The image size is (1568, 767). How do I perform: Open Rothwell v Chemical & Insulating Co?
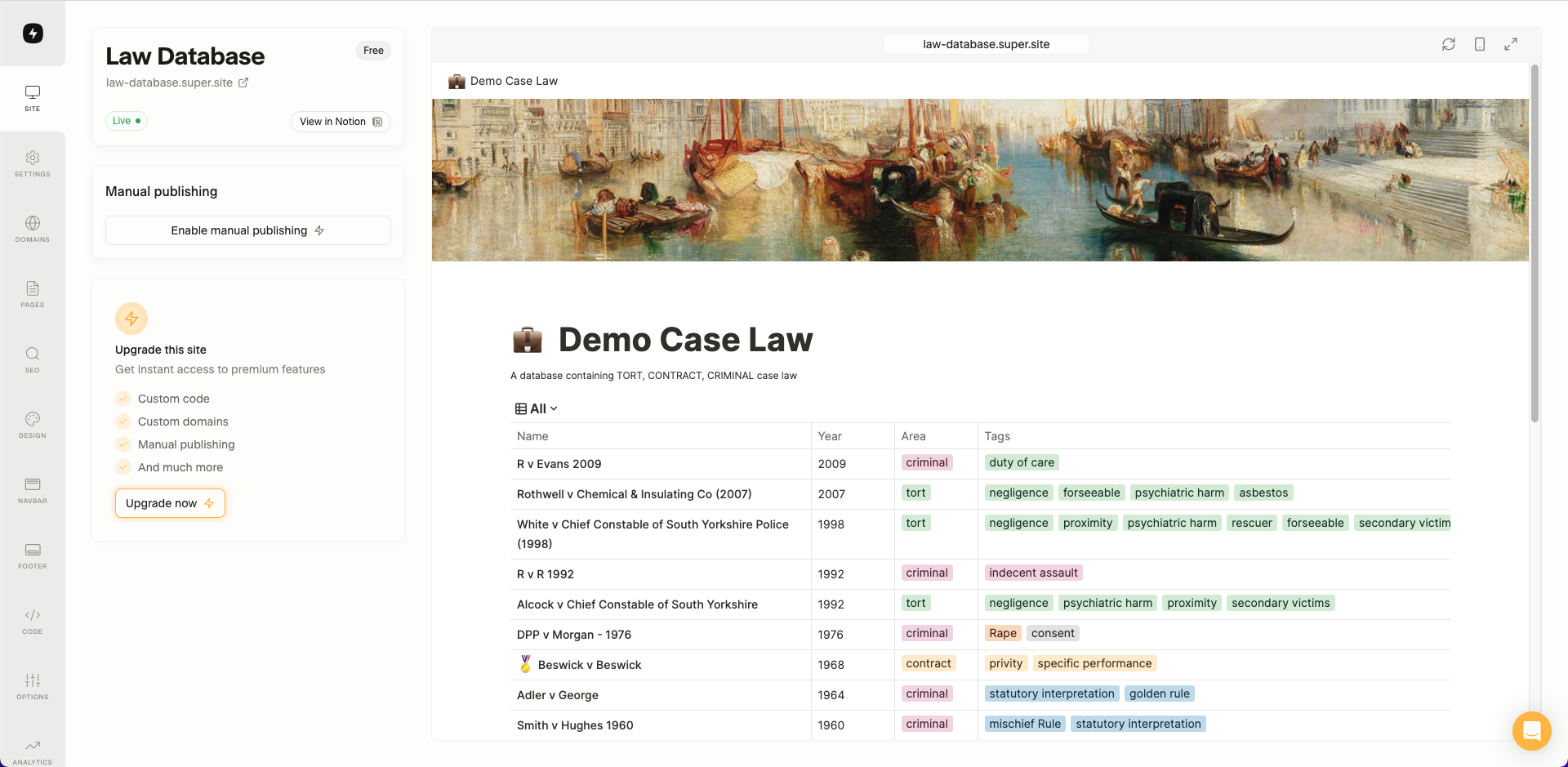point(634,494)
